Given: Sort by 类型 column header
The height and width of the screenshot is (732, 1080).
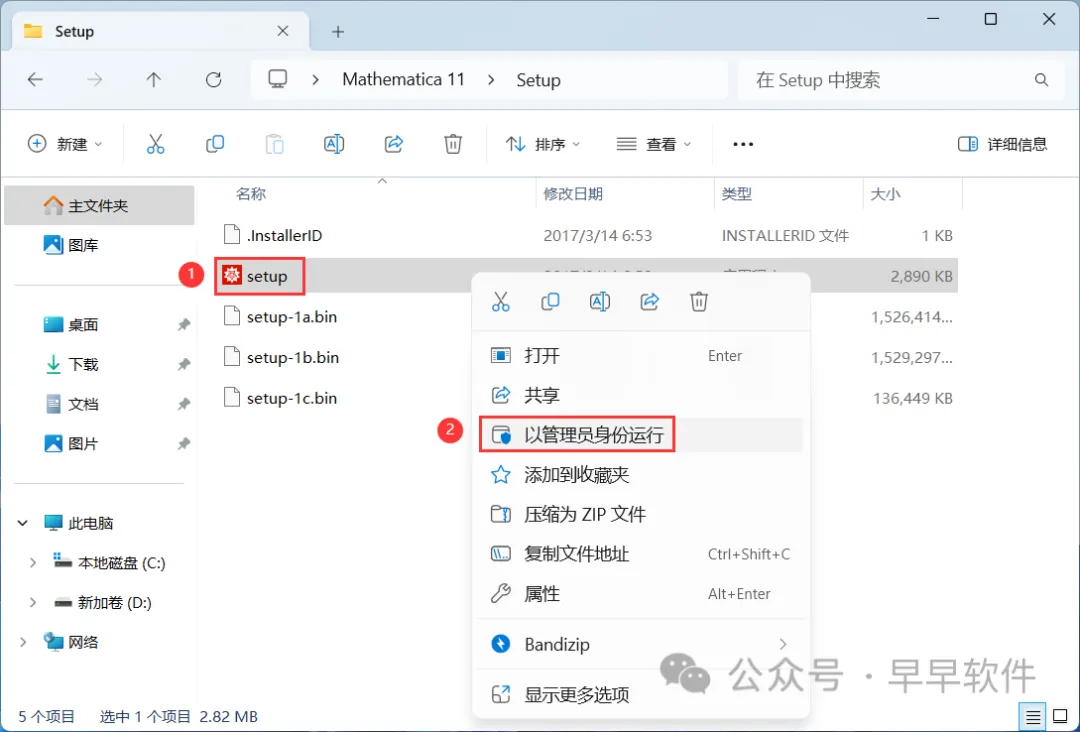Looking at the screenshot, I should (736, 194).
